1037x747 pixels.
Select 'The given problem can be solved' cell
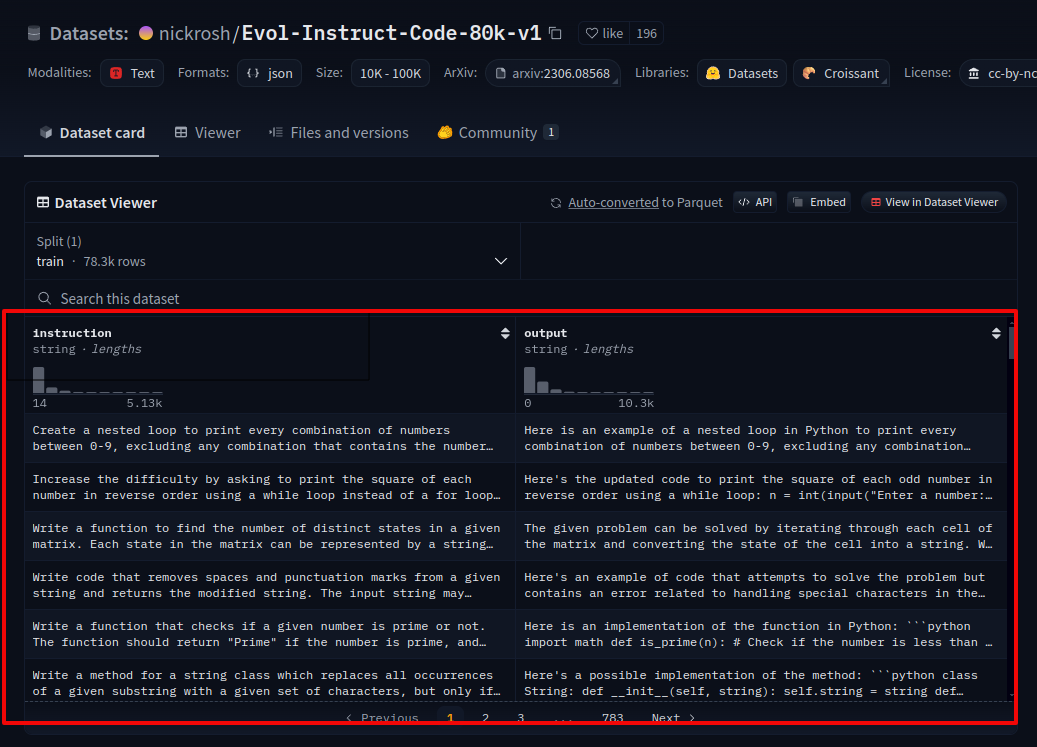761,536
